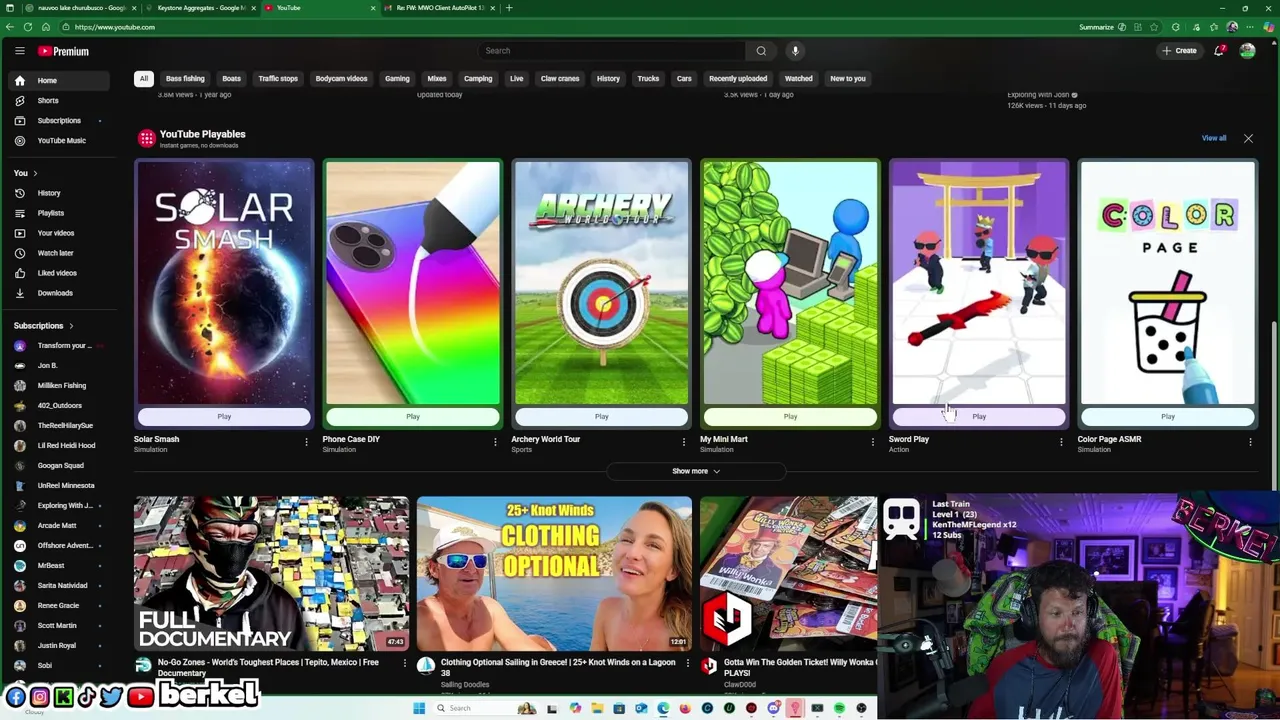
Task: Play Solar Smash game
Action: [x=224, y=417]
